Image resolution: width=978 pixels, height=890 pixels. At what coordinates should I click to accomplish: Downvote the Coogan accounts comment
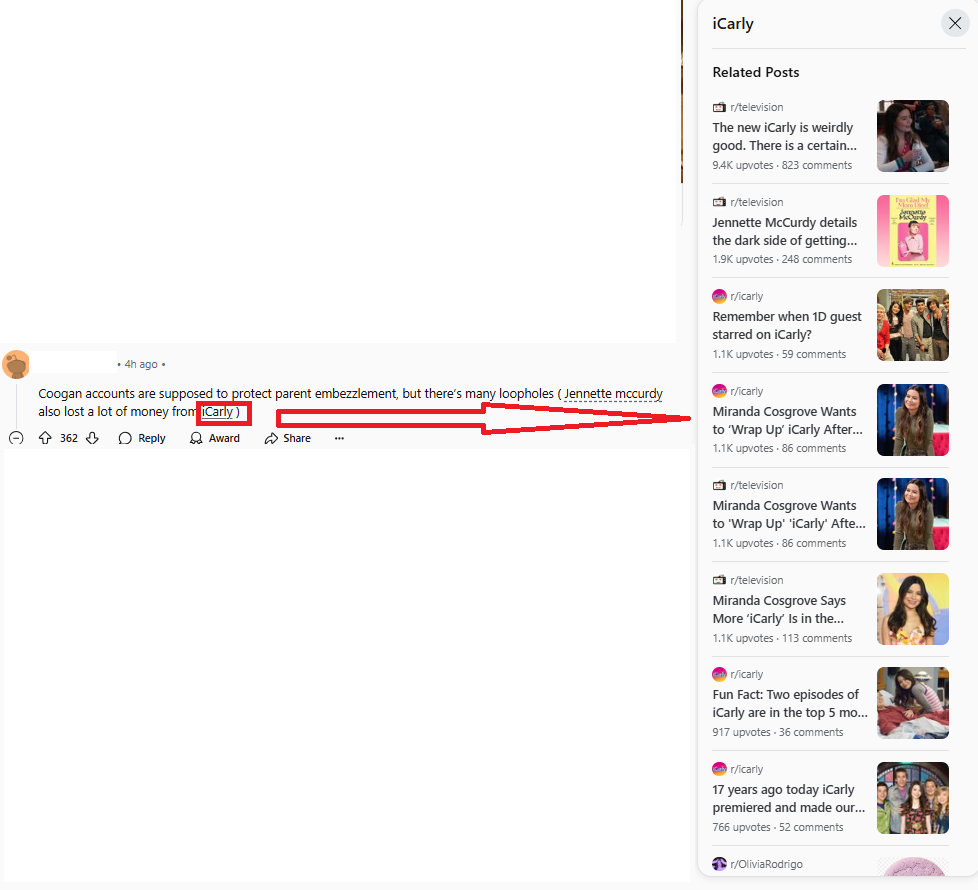click(92, 438)
